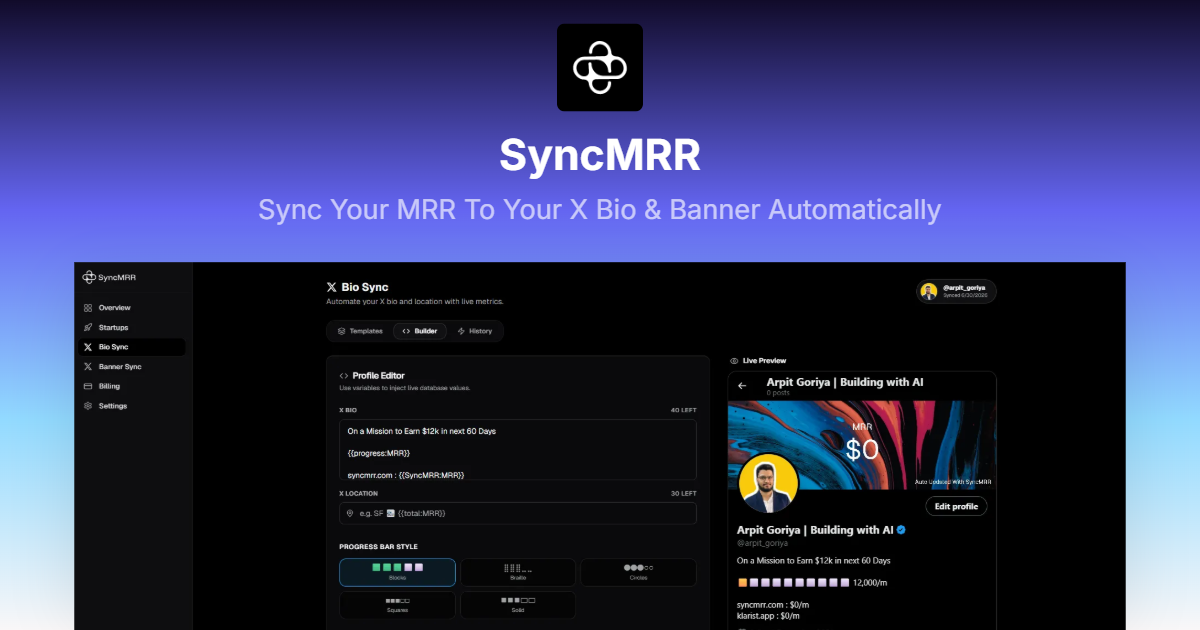Select the Blocks progress bar style
Viewport: 1200px width, 630px height.
[x=397, y=572]
